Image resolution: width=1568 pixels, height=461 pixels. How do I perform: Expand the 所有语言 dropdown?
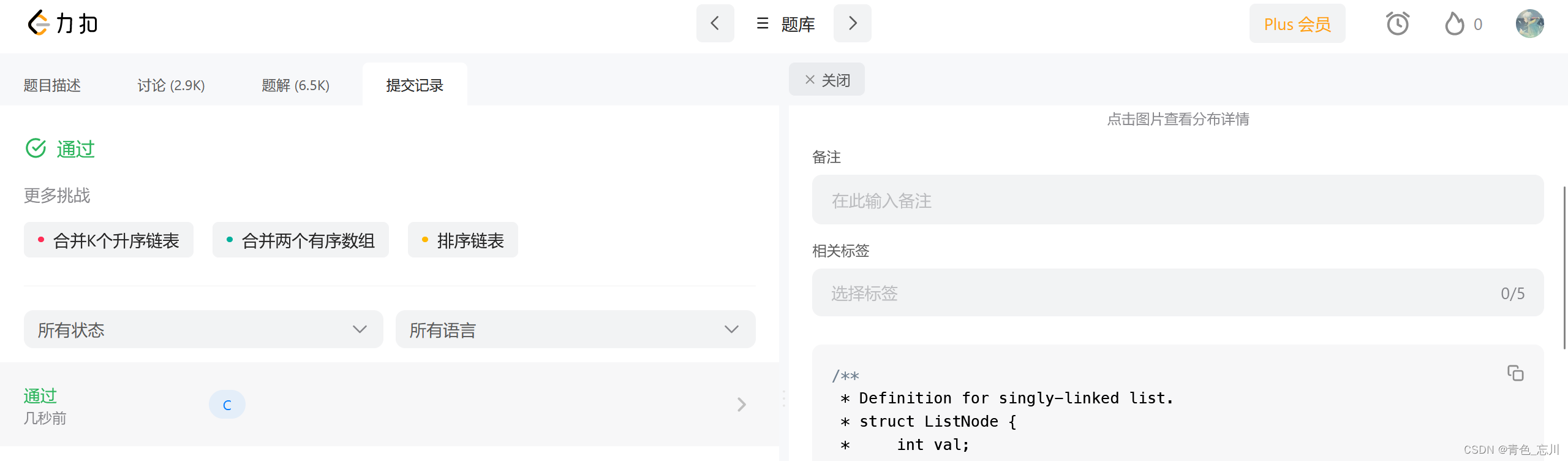(575, 330)
